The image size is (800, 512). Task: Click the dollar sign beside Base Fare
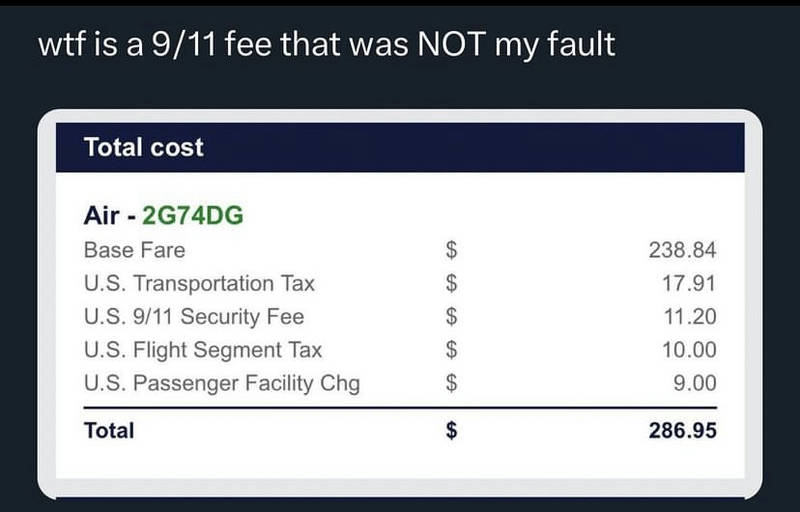tap(452, 250)
